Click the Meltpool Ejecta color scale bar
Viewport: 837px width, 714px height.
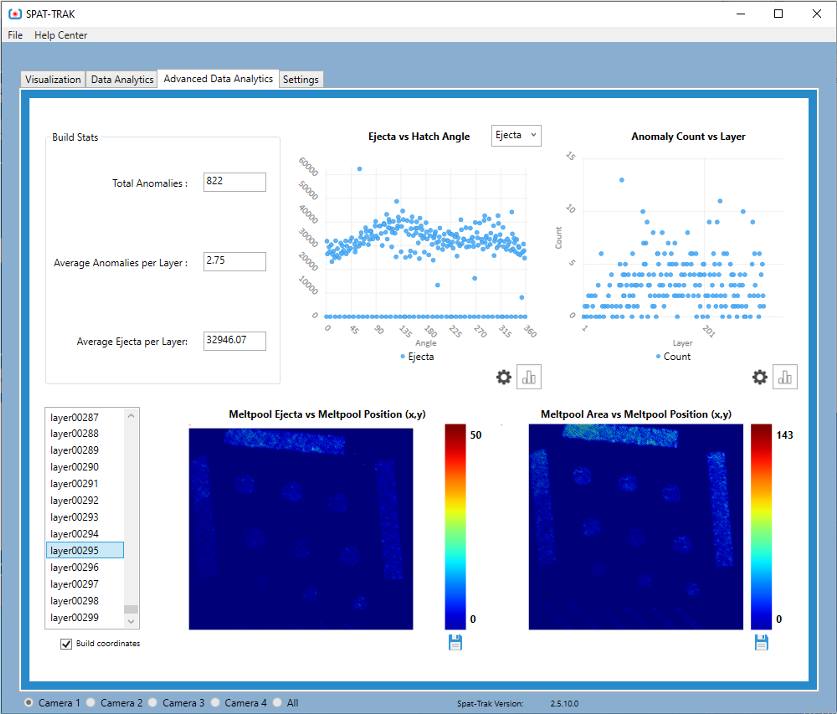click(455, 527)
